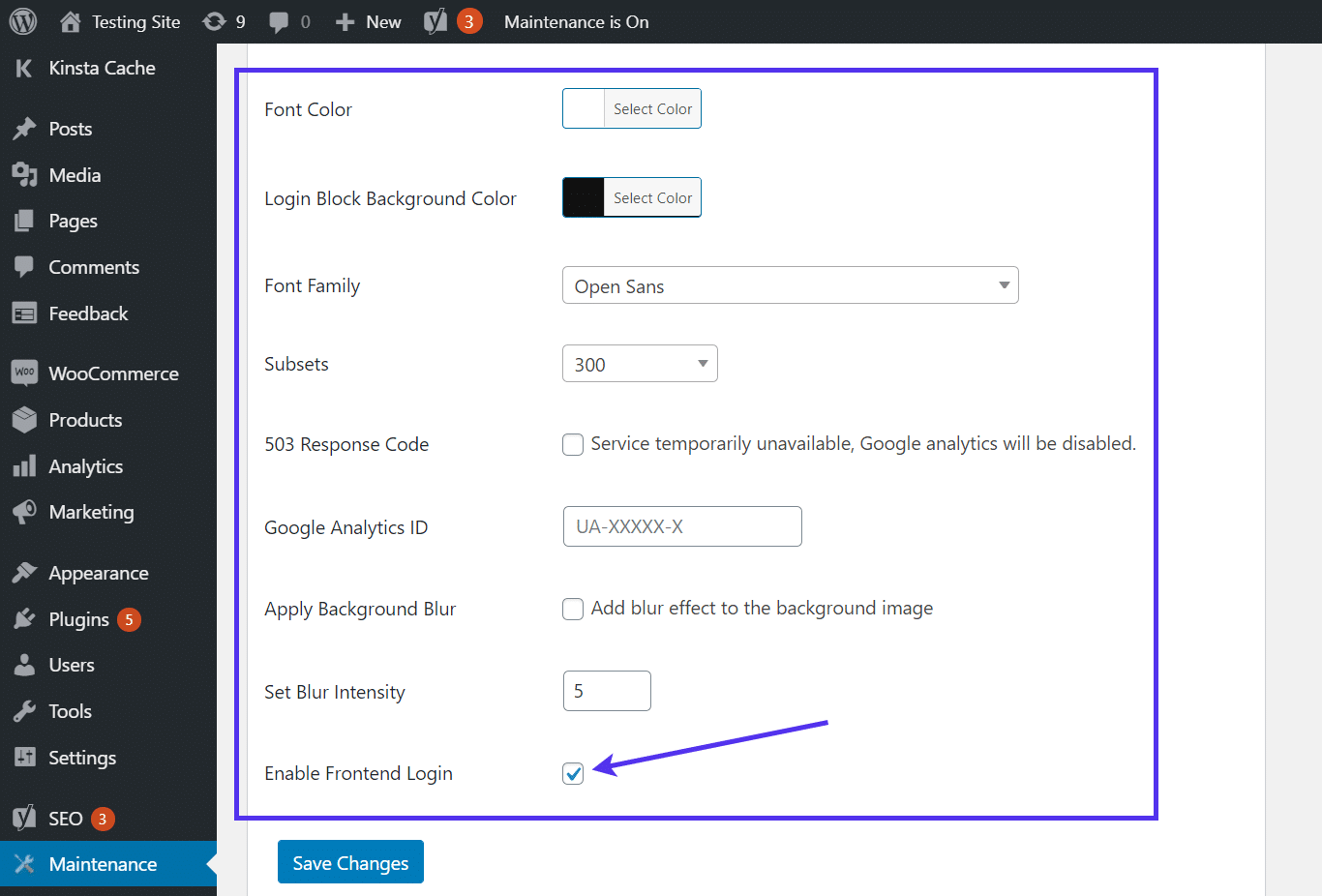Expand the Subsets dropdown showing 300
Viewport: 1322px width, 896px height.
[640, 364]
